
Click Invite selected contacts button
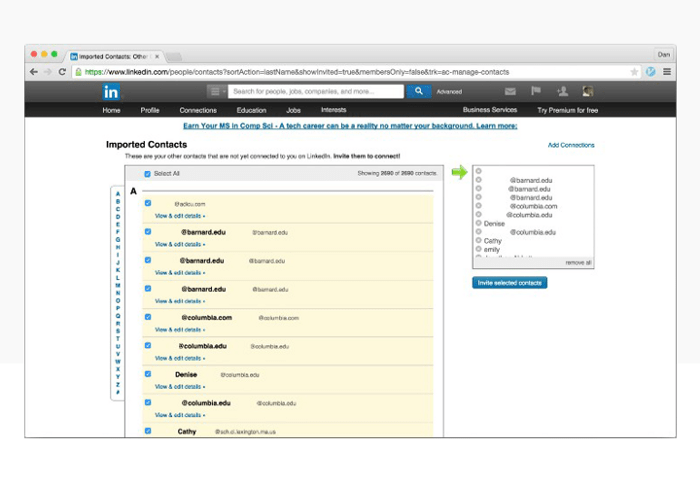point(509,283)
